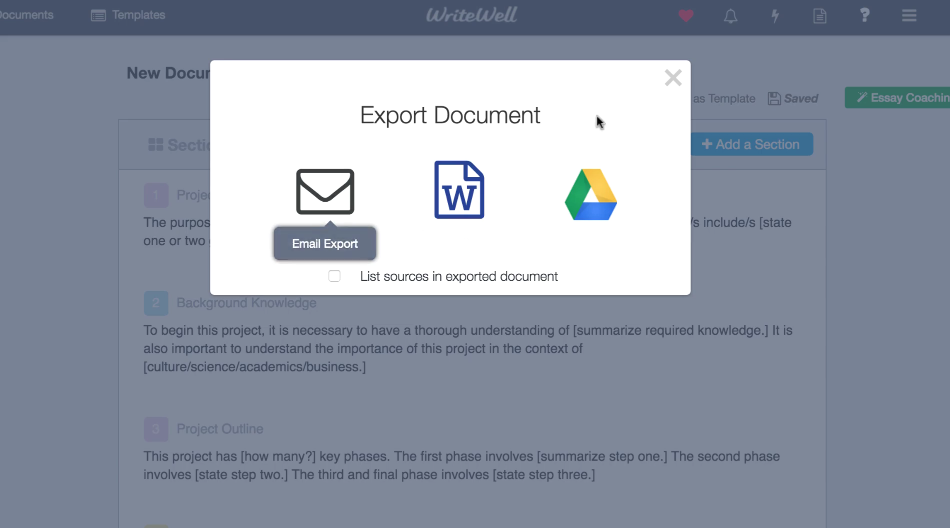Export document as Word file icon
The image size is (950, 528).
click(459, 190)
